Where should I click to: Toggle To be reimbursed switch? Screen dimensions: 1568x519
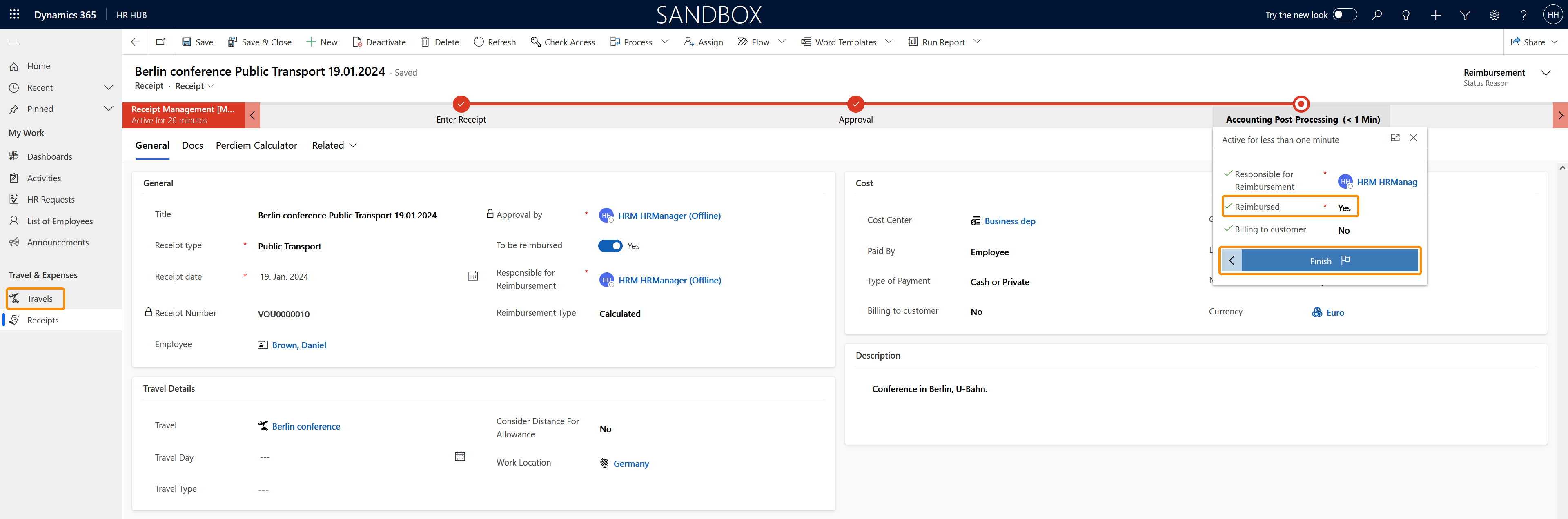click(610, 246)
